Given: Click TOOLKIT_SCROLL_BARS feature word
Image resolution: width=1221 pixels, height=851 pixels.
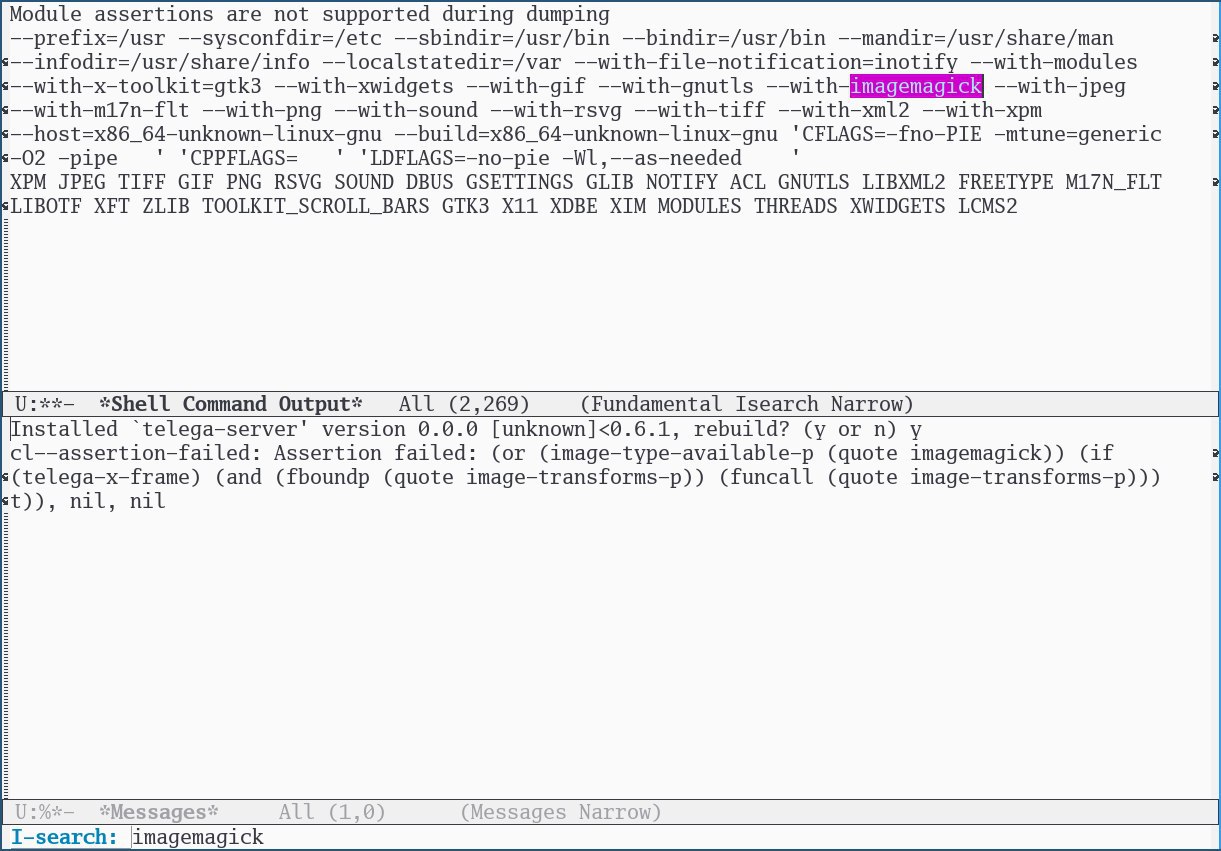Looking at the screenshot, I should click(x=315, y=206).
